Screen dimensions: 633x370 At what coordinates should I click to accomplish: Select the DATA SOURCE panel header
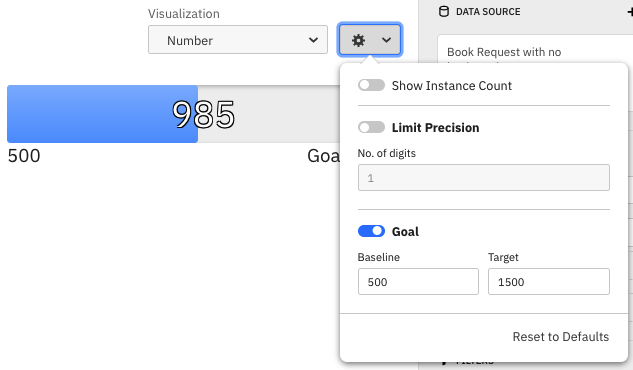(x=526, y=12)
